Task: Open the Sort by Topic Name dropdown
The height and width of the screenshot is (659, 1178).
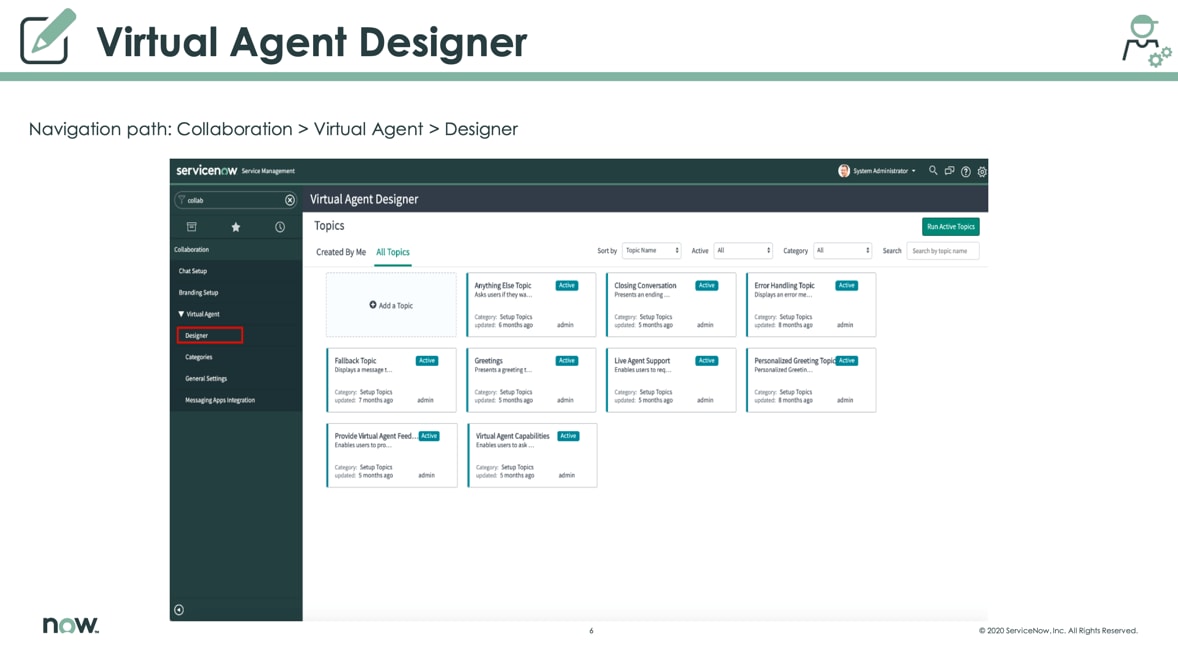Action: [651, 251]
